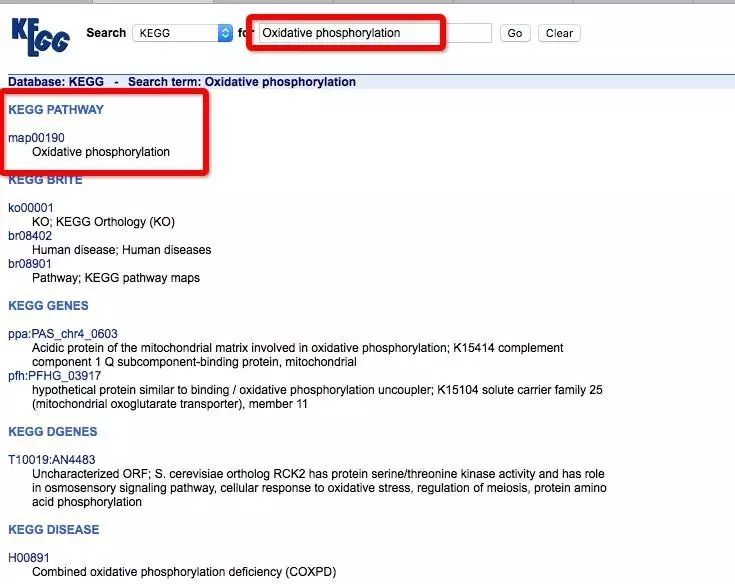The height and width of the screenshot is (584, 735).
Task: Click the KEGG DGENES heading
Action: tap(52, 432)
